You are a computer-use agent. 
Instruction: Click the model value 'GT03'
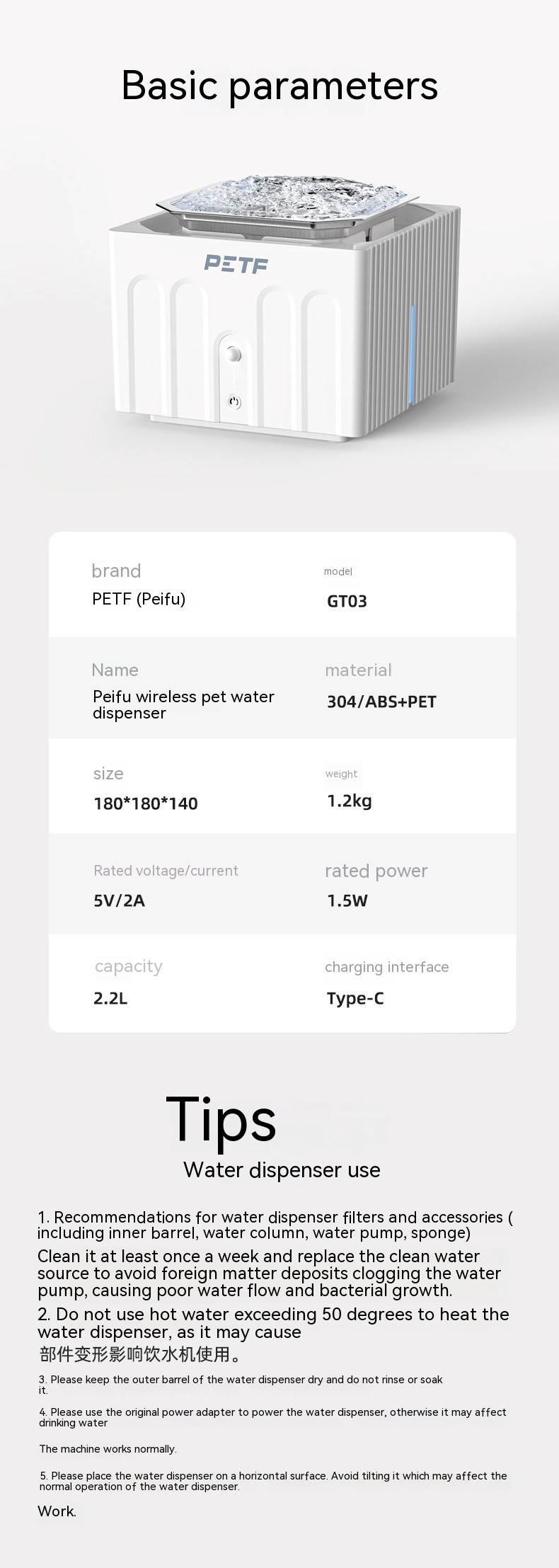pos(347,602)
